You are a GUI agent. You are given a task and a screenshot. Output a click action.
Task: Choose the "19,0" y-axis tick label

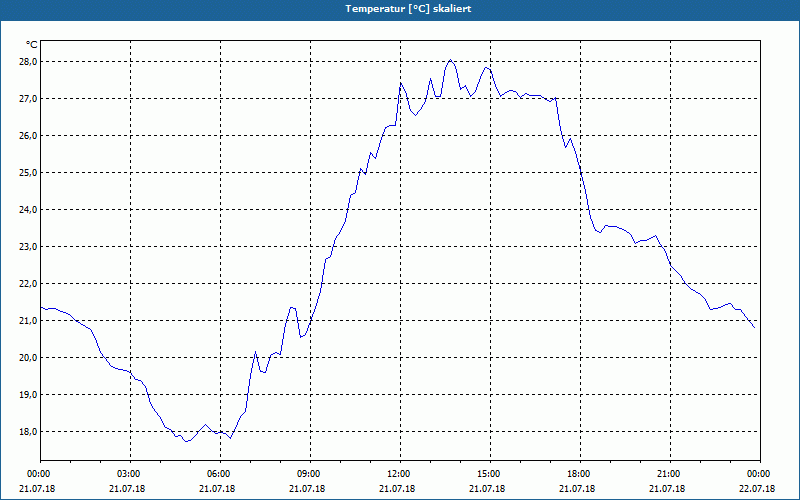click(x=28, y=394)
